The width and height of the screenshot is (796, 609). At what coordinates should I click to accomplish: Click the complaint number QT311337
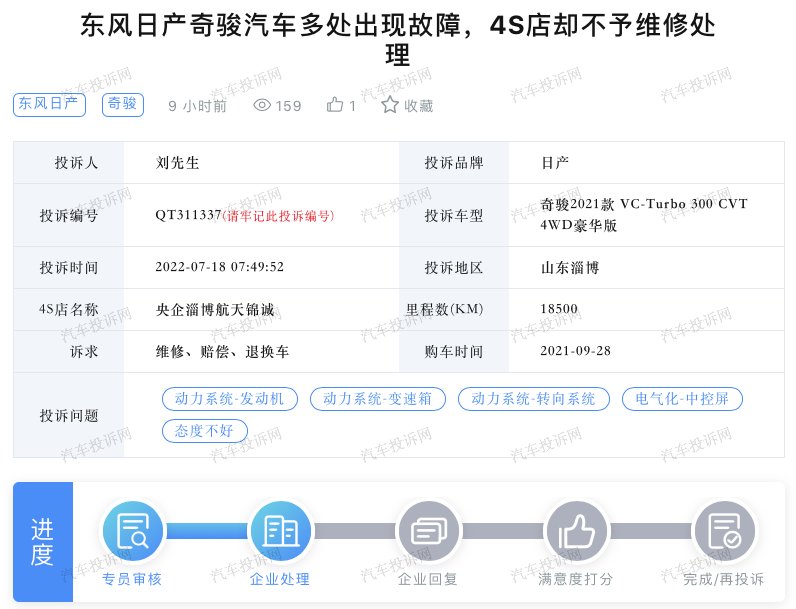coord(188,215)
